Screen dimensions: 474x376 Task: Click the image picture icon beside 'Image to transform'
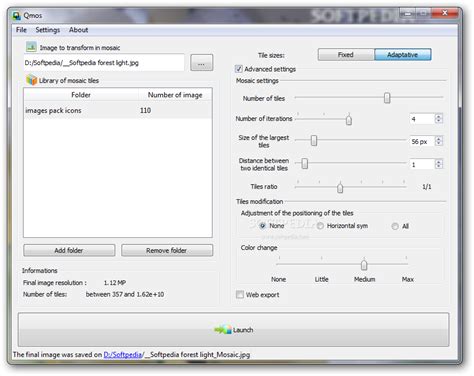(31, 47)
